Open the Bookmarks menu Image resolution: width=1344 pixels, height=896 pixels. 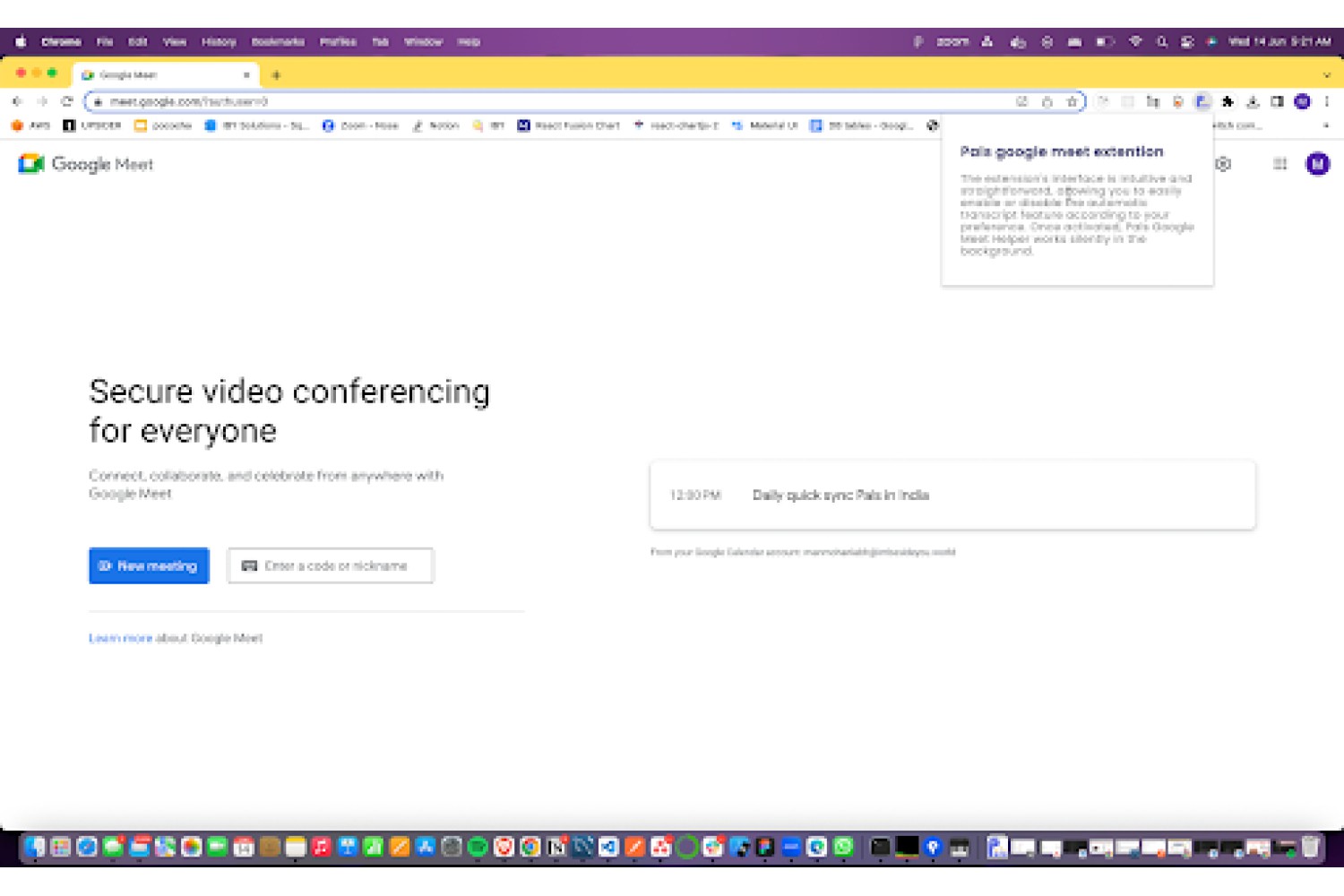pyautogui.click(x=278, y=42)
